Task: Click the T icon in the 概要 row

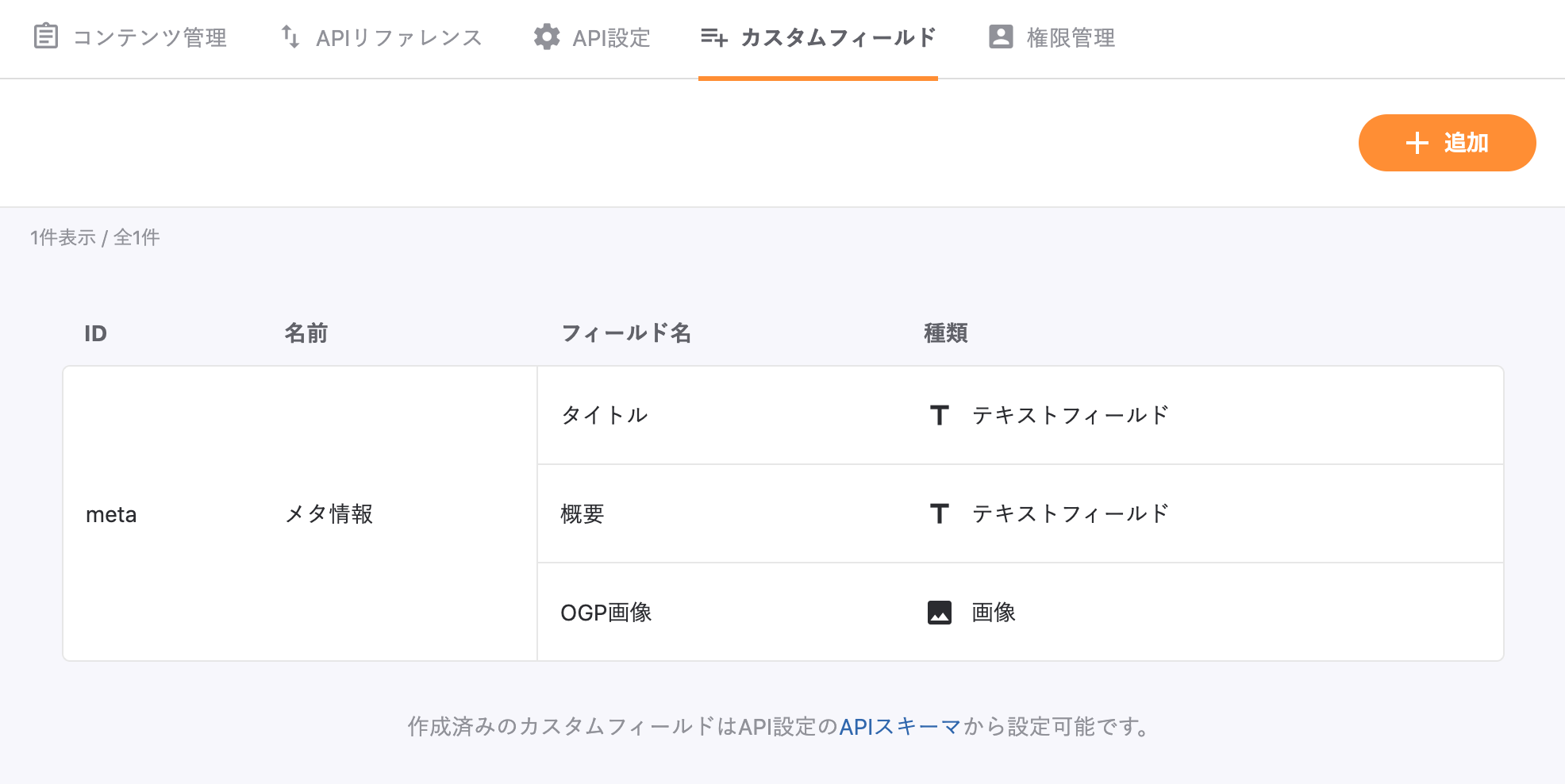Action: 940,513
